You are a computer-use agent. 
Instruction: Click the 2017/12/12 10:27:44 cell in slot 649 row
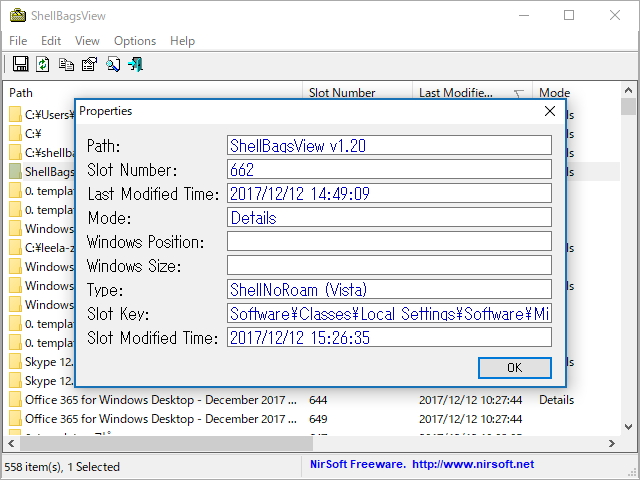471,419
